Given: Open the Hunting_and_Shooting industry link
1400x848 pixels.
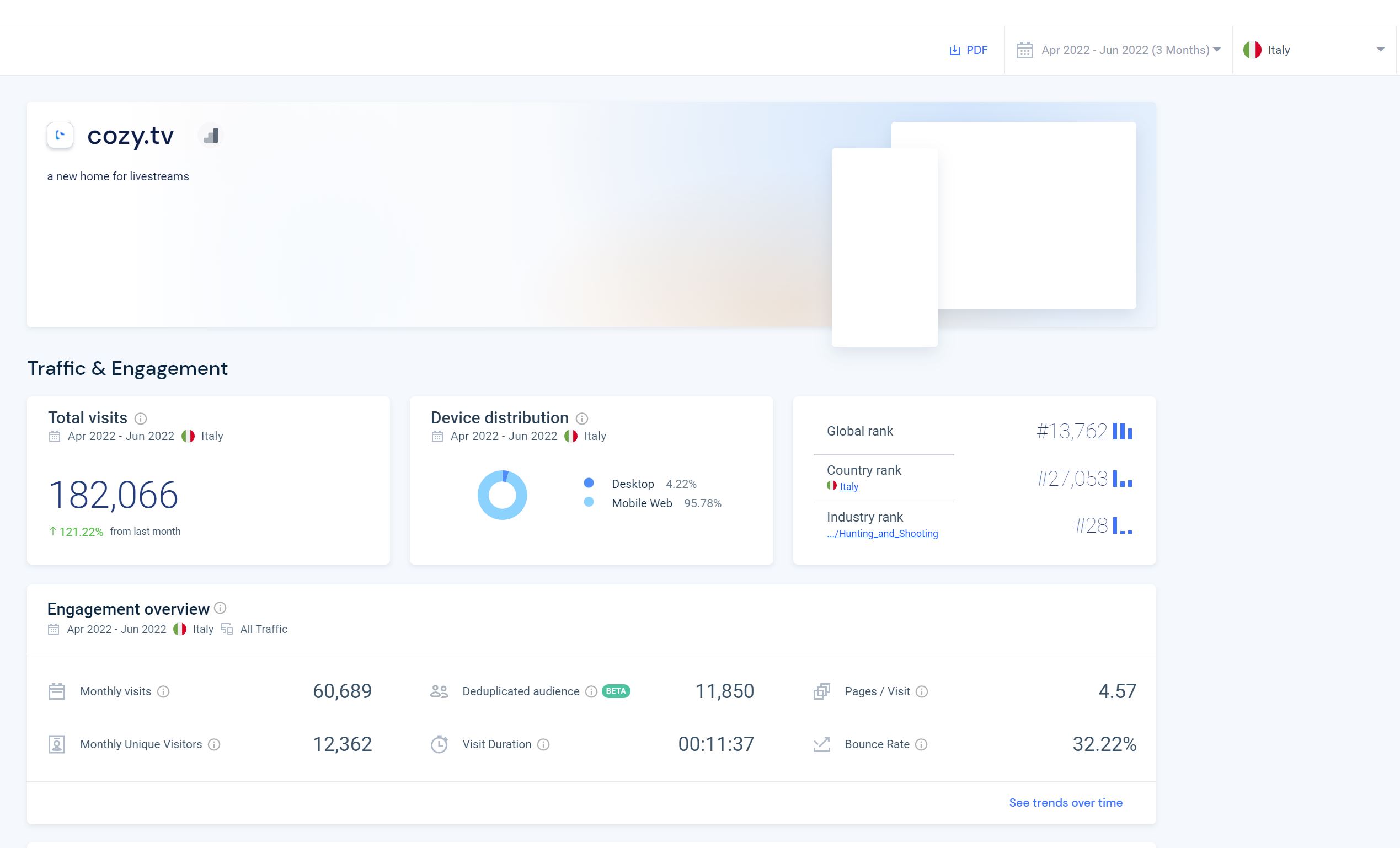Looking at the screenshot, I should click(883, 533).
